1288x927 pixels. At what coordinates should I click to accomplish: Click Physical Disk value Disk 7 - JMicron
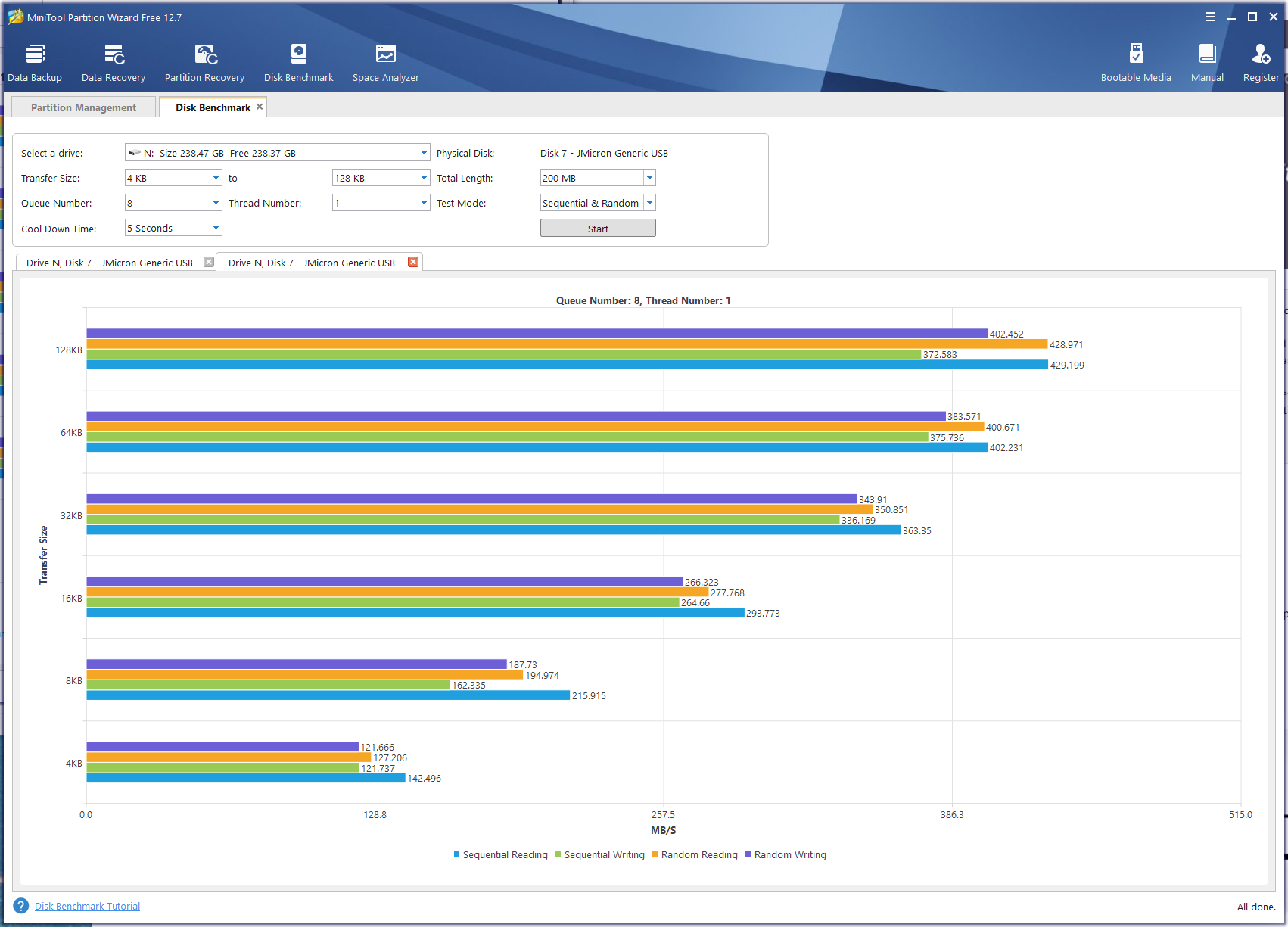tap(604, 153)
